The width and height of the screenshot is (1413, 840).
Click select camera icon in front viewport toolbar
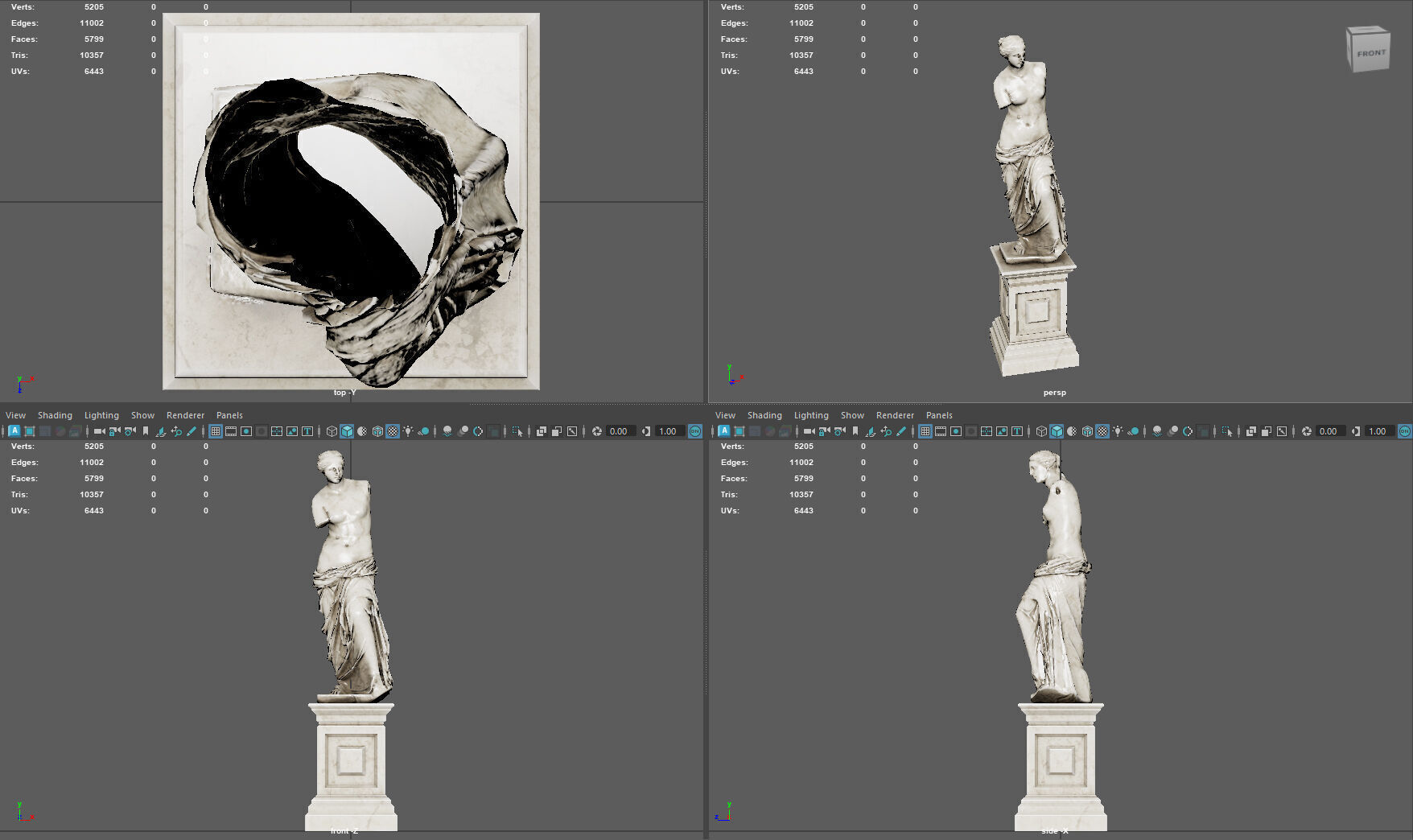point(99,431)
